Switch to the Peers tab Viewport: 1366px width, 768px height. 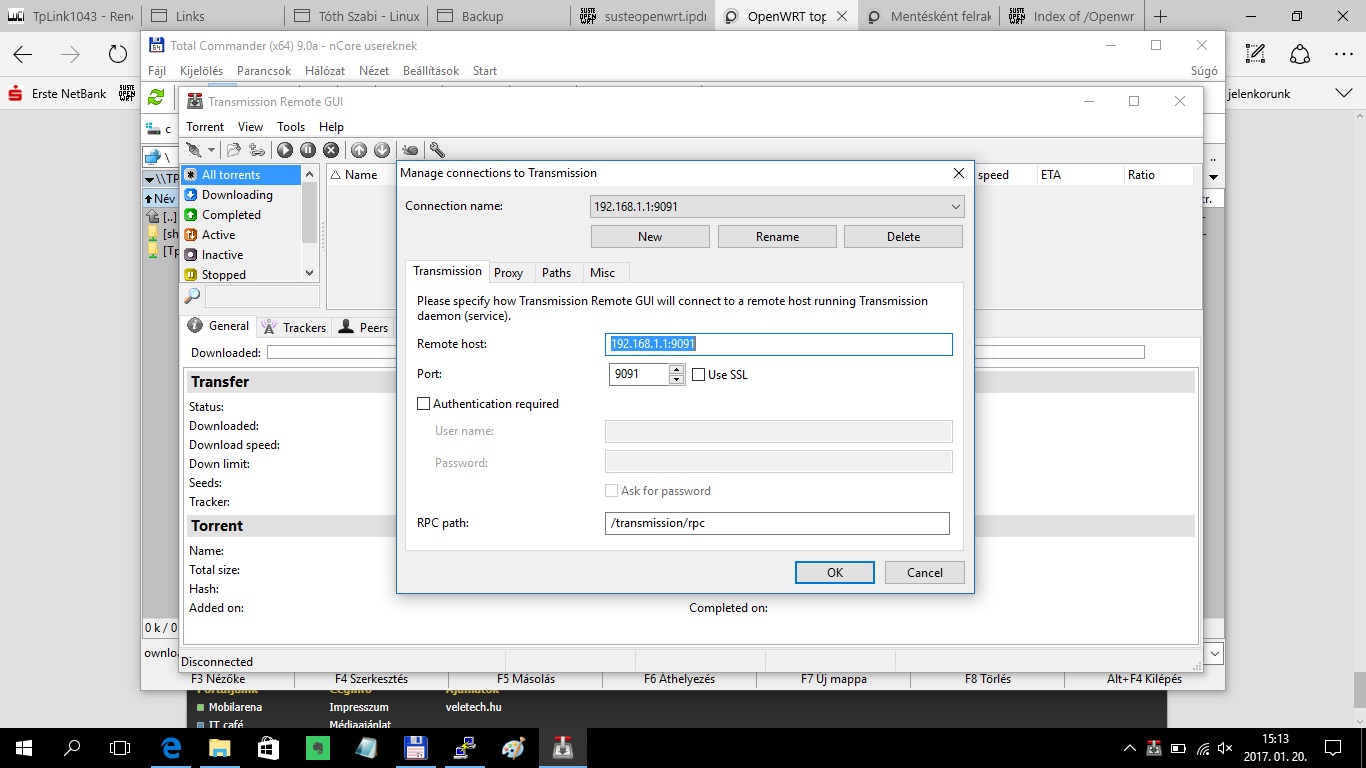pos(363,327)
